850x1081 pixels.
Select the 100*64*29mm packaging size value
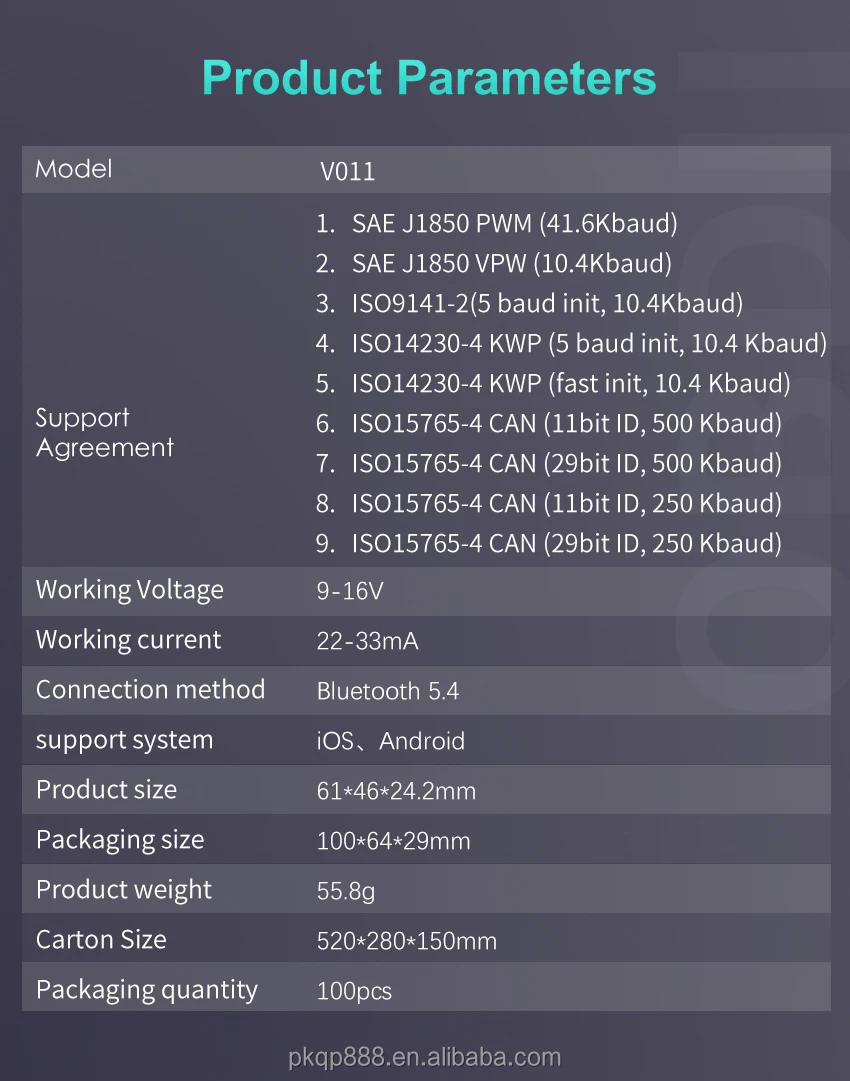(x=393, y=841)
